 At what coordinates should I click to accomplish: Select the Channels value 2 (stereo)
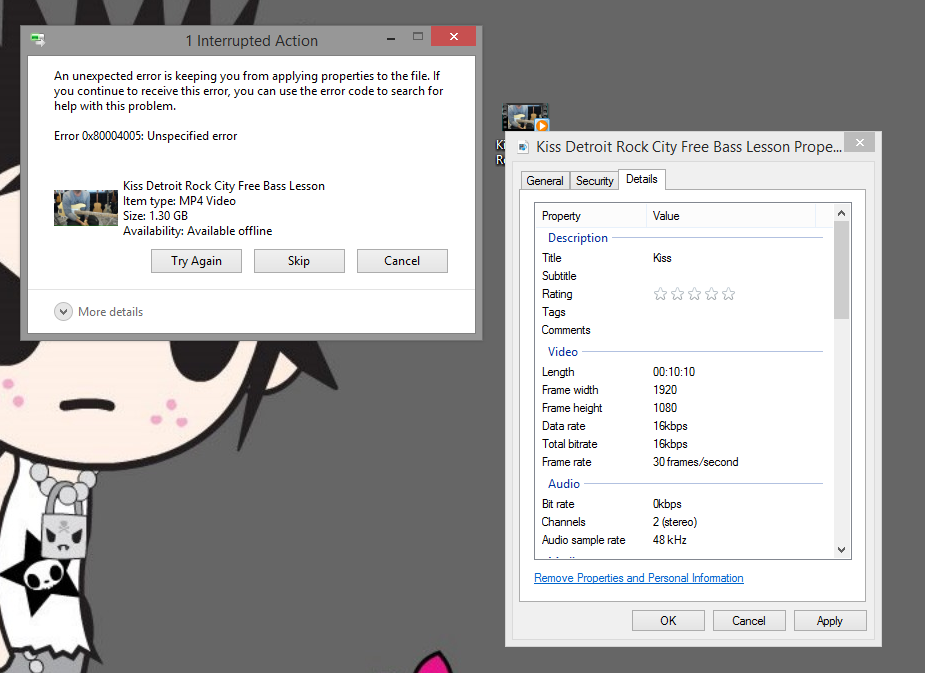[x=675, y=522]
